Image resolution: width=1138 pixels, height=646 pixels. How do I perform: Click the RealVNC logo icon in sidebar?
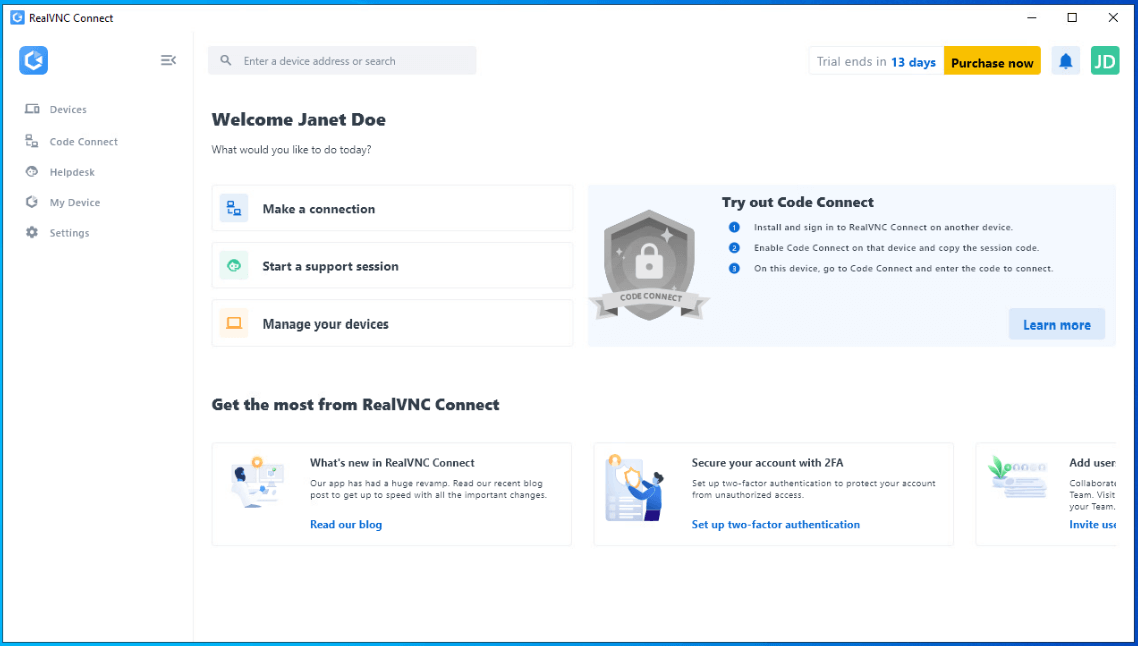tap(33, 61)
